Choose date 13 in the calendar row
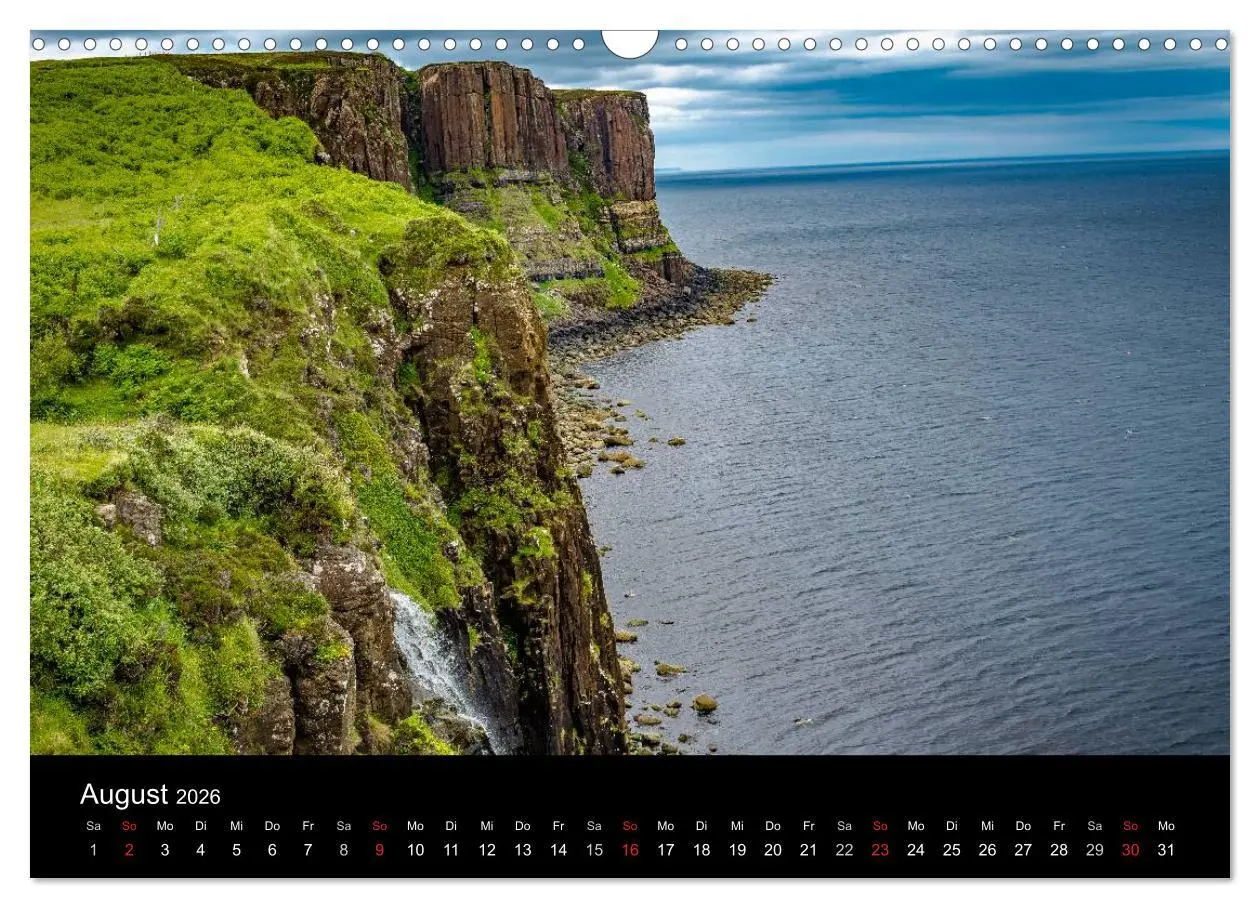 (x=523, y=850)
